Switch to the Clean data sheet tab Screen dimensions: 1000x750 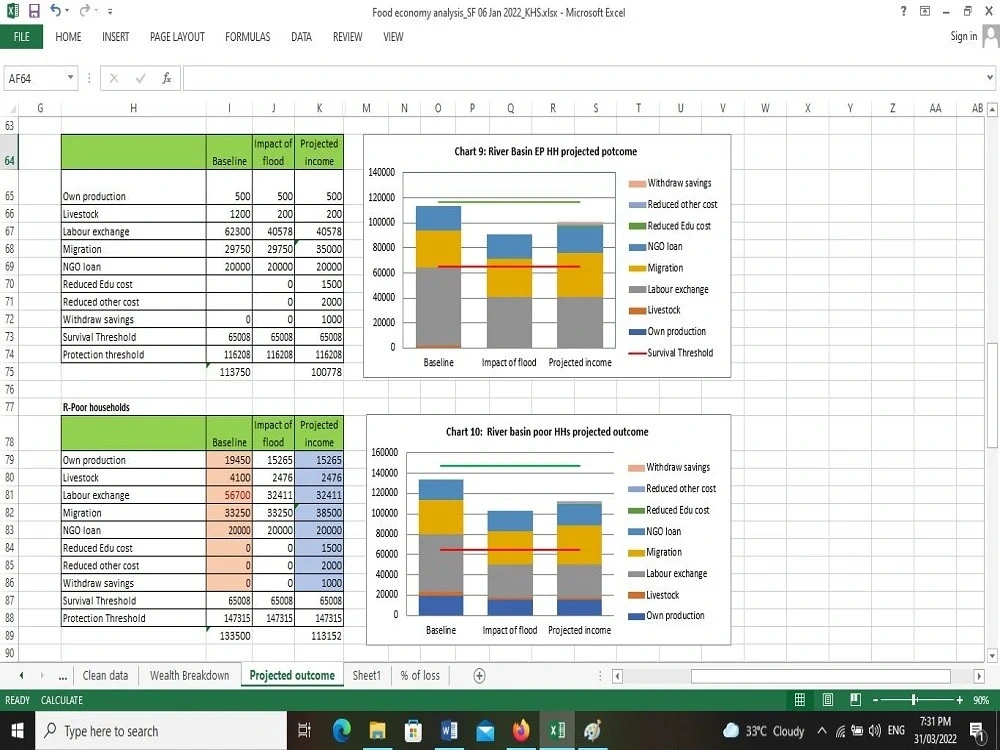point(105,675)
